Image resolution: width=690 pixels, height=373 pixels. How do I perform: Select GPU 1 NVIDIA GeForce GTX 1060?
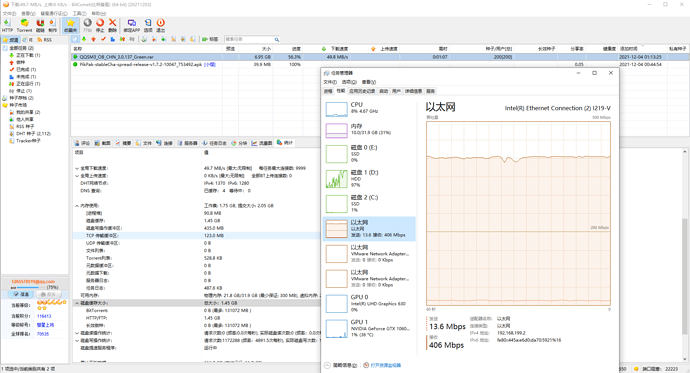(x=369, y=329)
